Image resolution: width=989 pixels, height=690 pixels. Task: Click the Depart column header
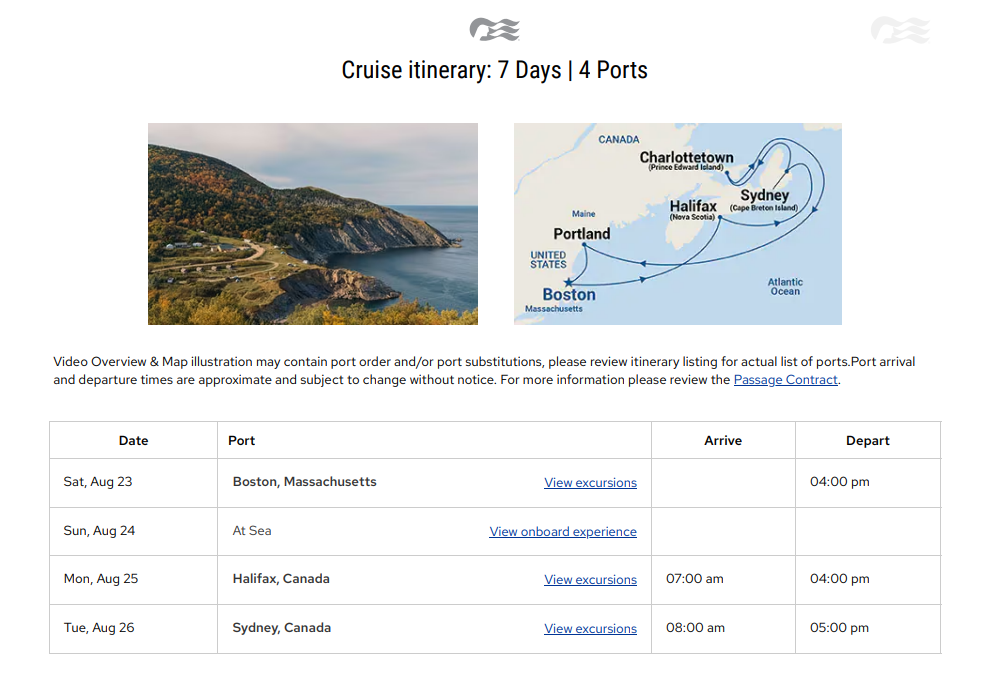pyautogui.click(x=867, y=440)
